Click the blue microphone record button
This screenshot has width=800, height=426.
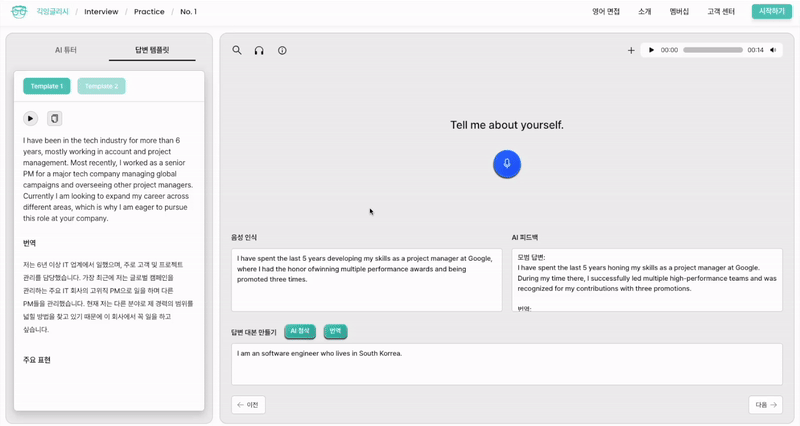507,164
